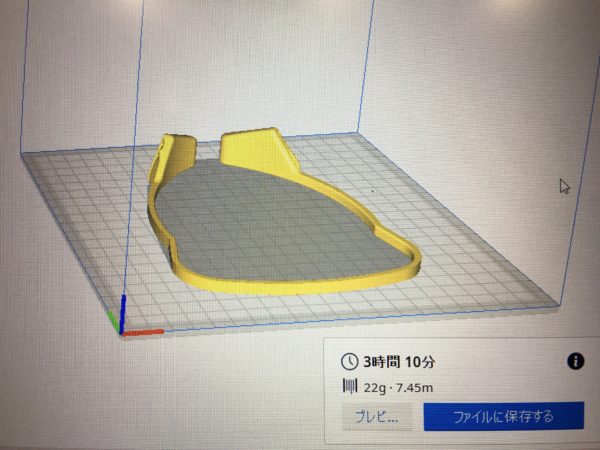Click the print time clock icon
This screenshot has width=600, height=450.
349,362
